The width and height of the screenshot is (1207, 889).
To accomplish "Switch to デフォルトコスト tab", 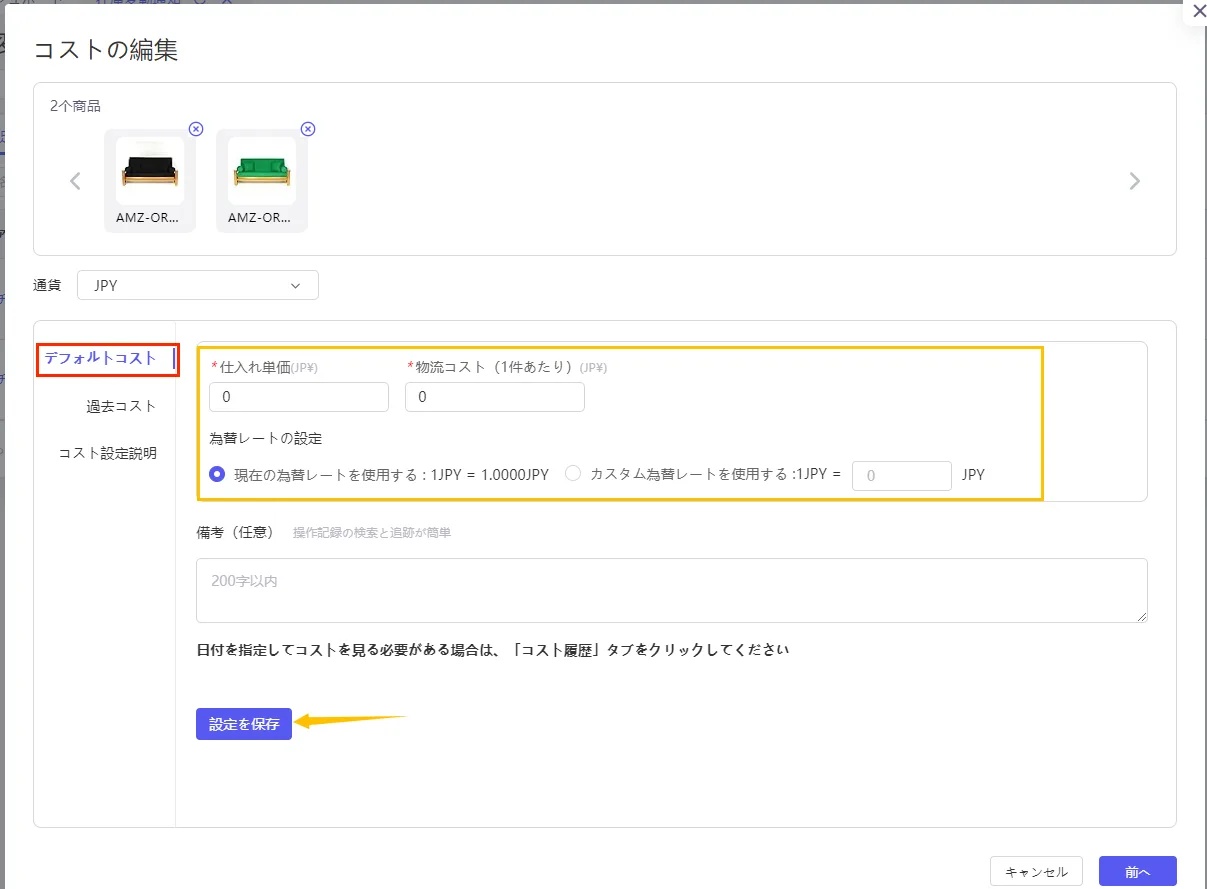I will pyautogui.click(x=101, y=358).
